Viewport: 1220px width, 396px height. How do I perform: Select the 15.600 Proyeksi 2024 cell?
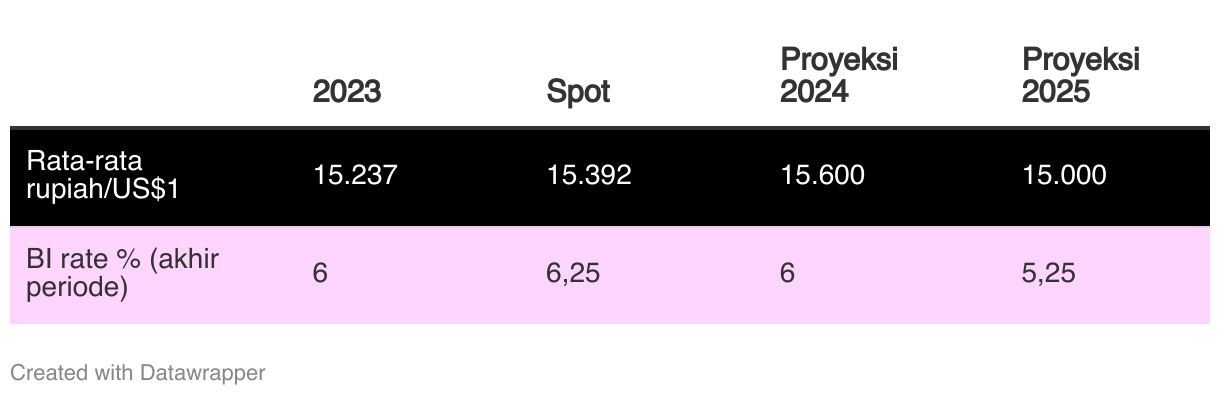(822, 176)
